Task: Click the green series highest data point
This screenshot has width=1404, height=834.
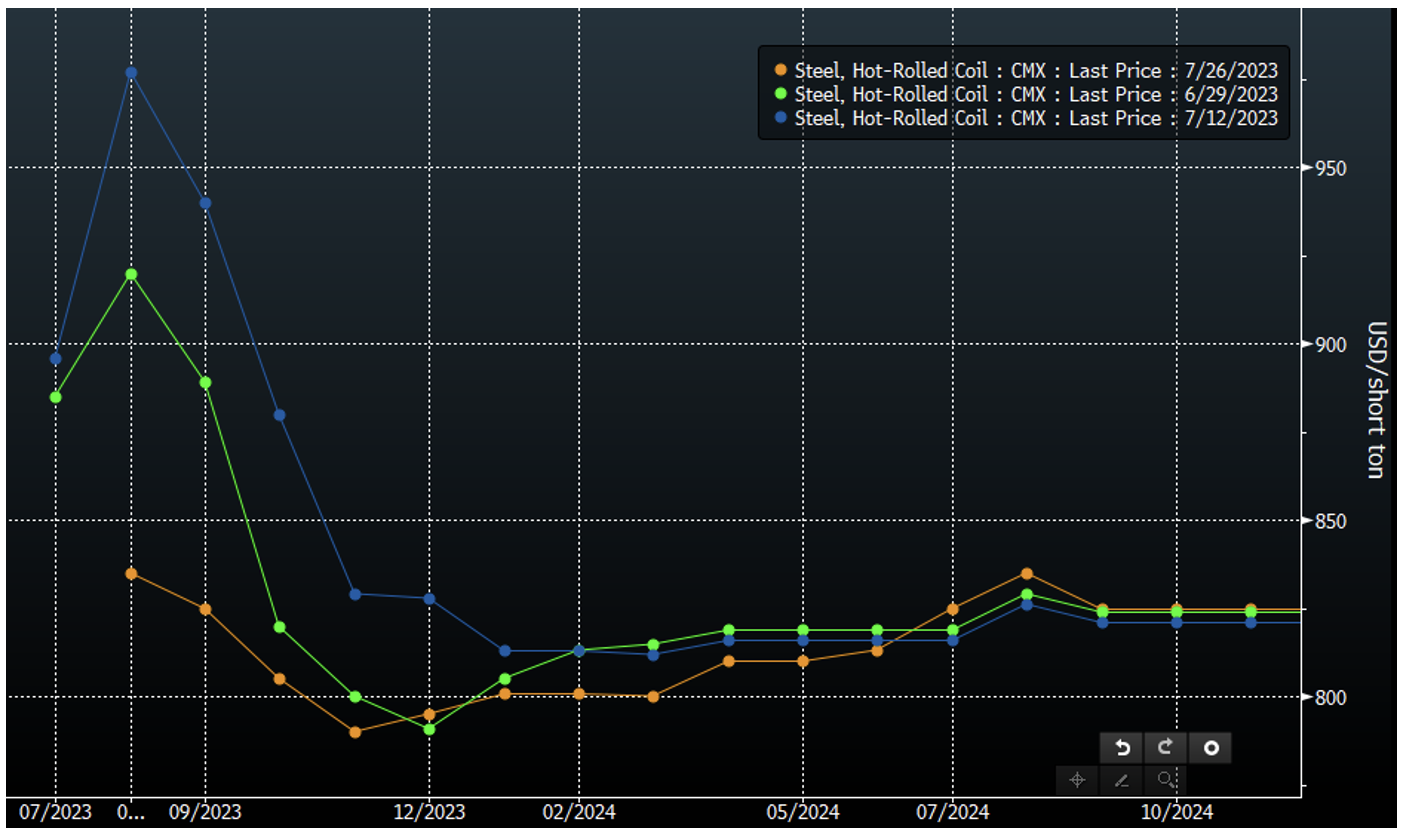Action: (131, 274)
